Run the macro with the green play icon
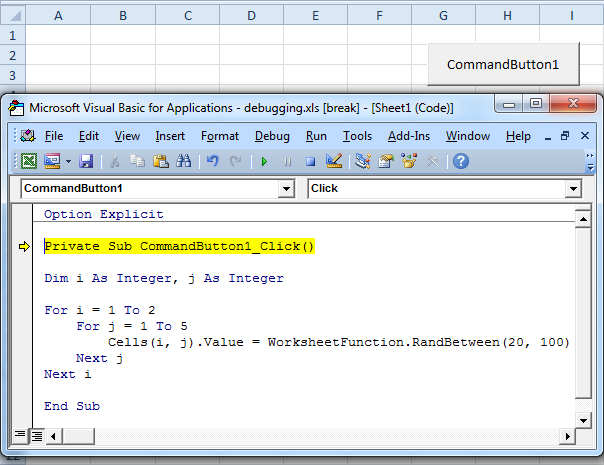 [x=264, y=161]
